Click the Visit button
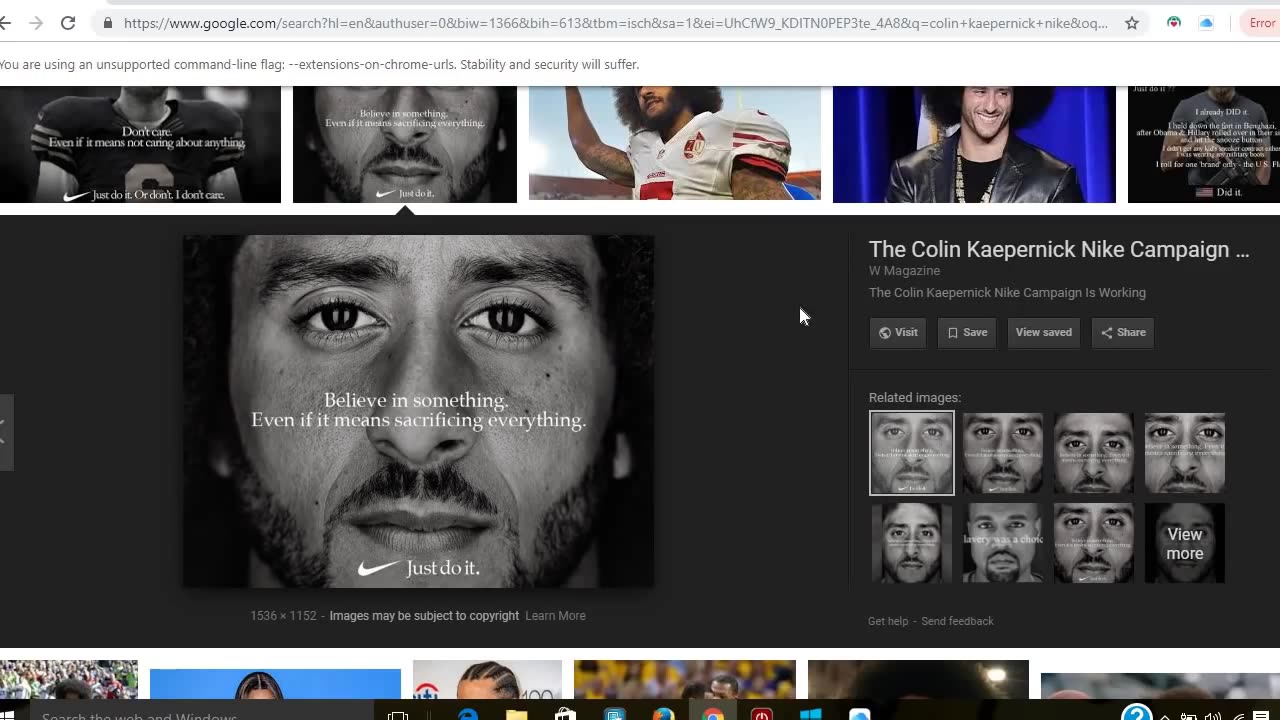 [x=898, y=333]
